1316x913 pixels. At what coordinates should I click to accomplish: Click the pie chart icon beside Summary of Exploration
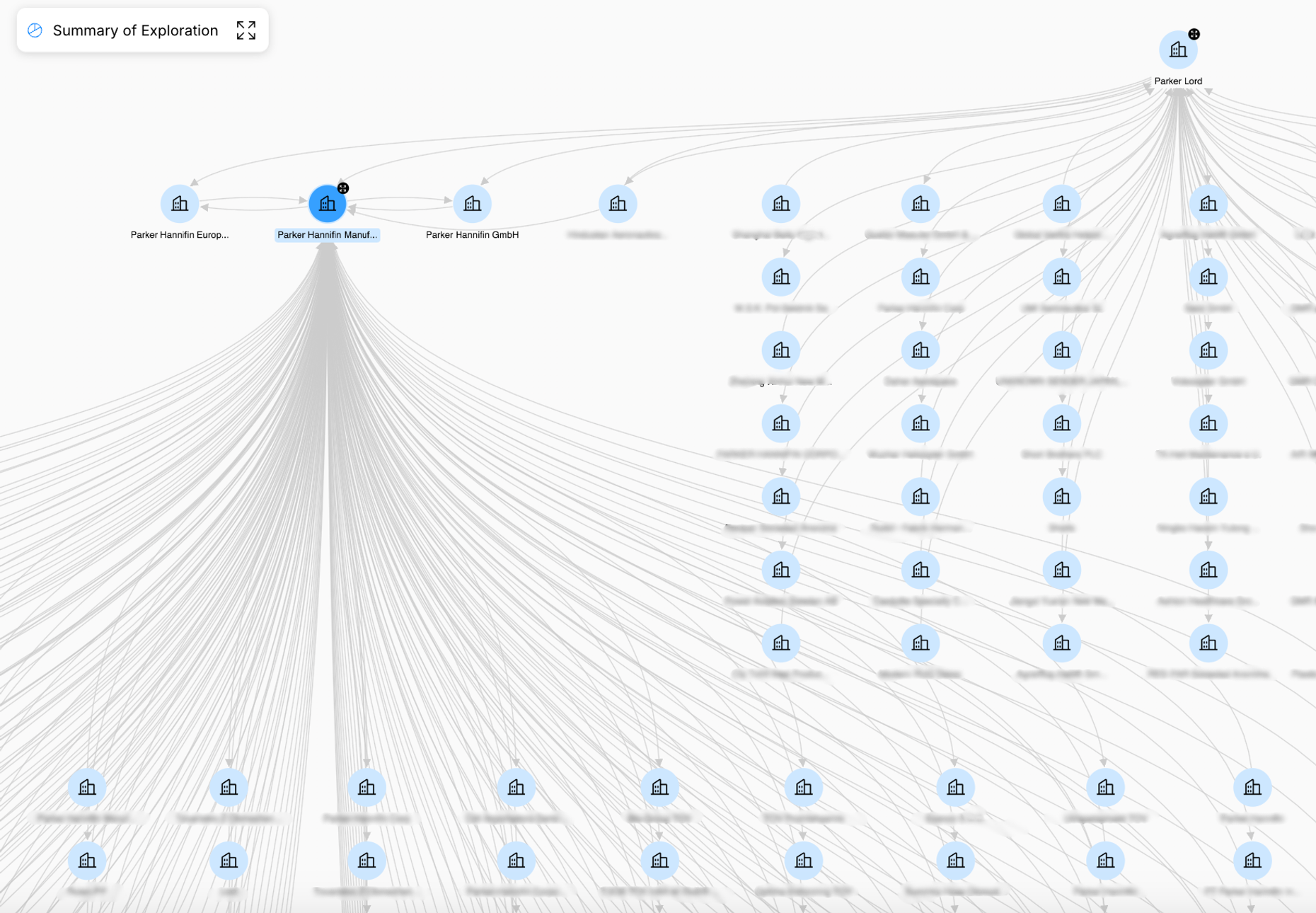35,30
